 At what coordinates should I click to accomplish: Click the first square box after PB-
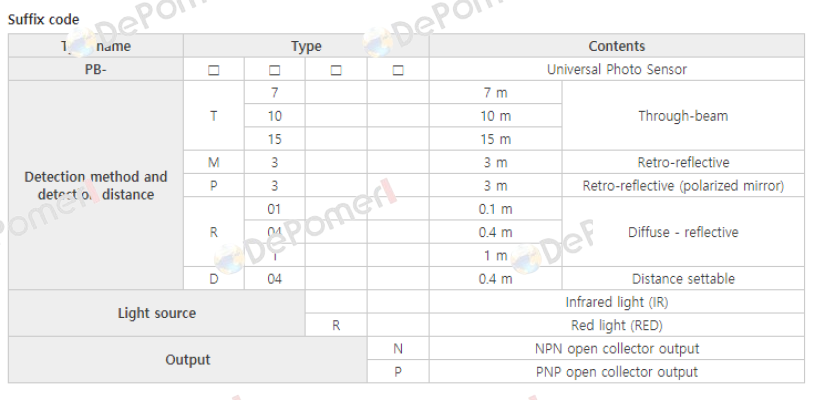pos(214,70)
